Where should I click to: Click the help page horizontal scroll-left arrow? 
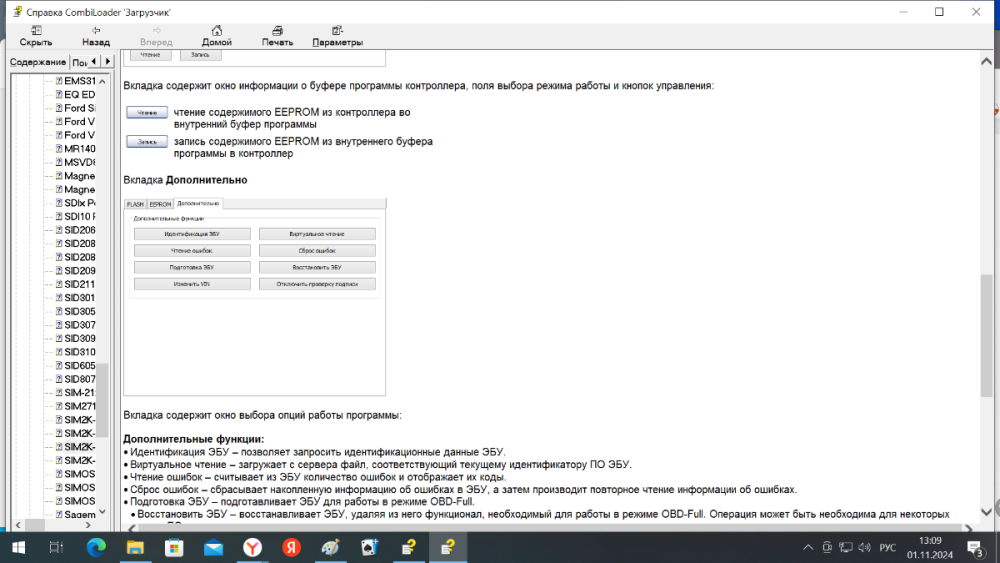(x=132, y=528)
